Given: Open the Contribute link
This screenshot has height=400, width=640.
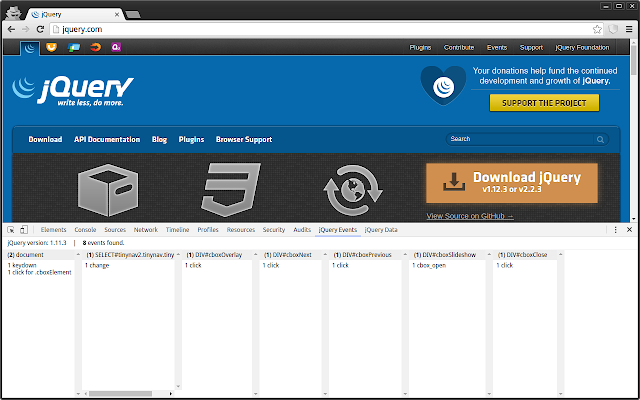Looking at the screenshot, I should (459, 47).
